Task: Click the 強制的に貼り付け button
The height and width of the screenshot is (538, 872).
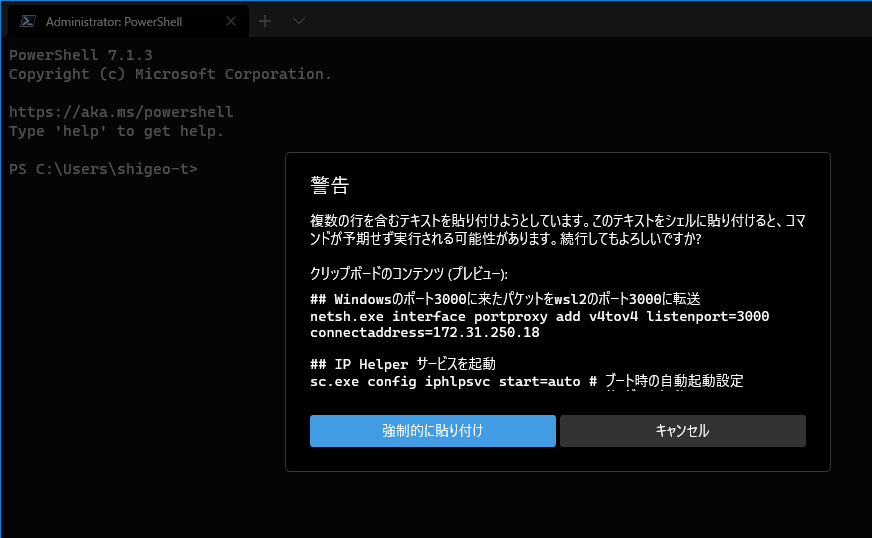Action: (x=433, y=431)
